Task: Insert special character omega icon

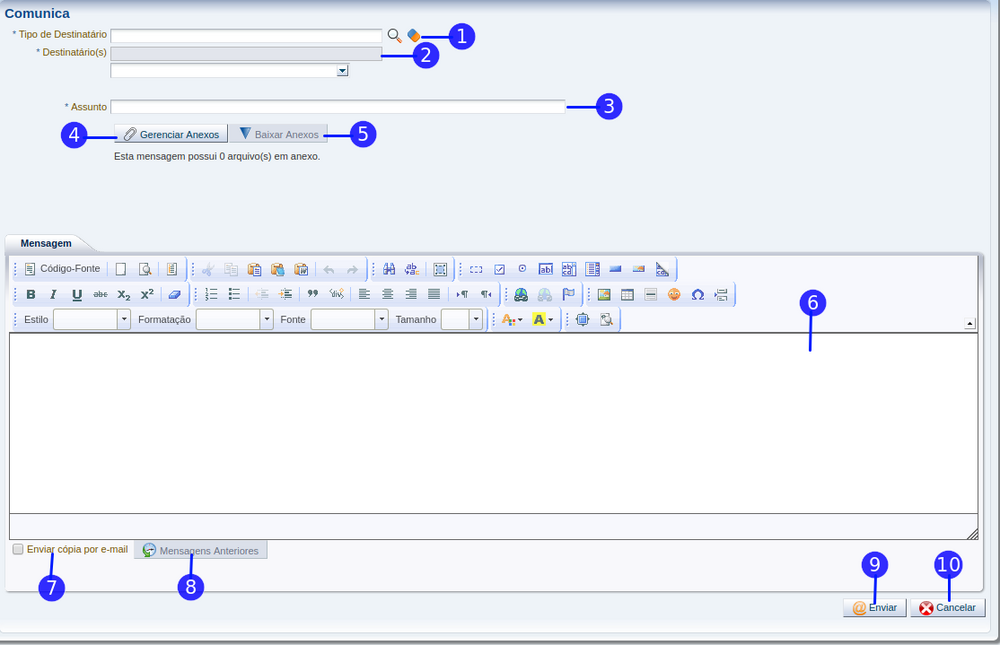Action: (x=698, y=295)
